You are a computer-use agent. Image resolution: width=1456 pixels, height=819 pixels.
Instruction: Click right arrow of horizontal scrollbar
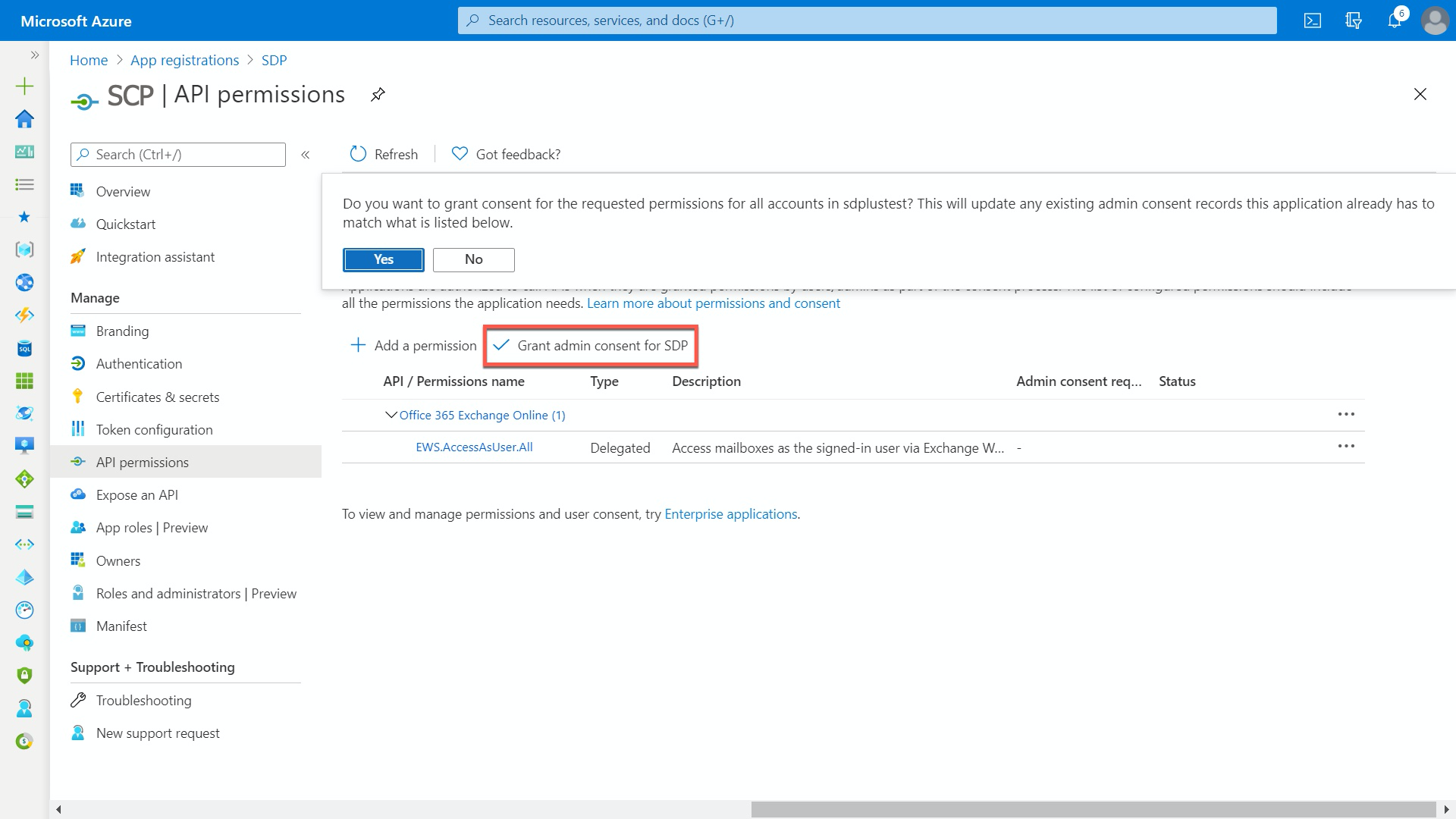point(1446,809)
